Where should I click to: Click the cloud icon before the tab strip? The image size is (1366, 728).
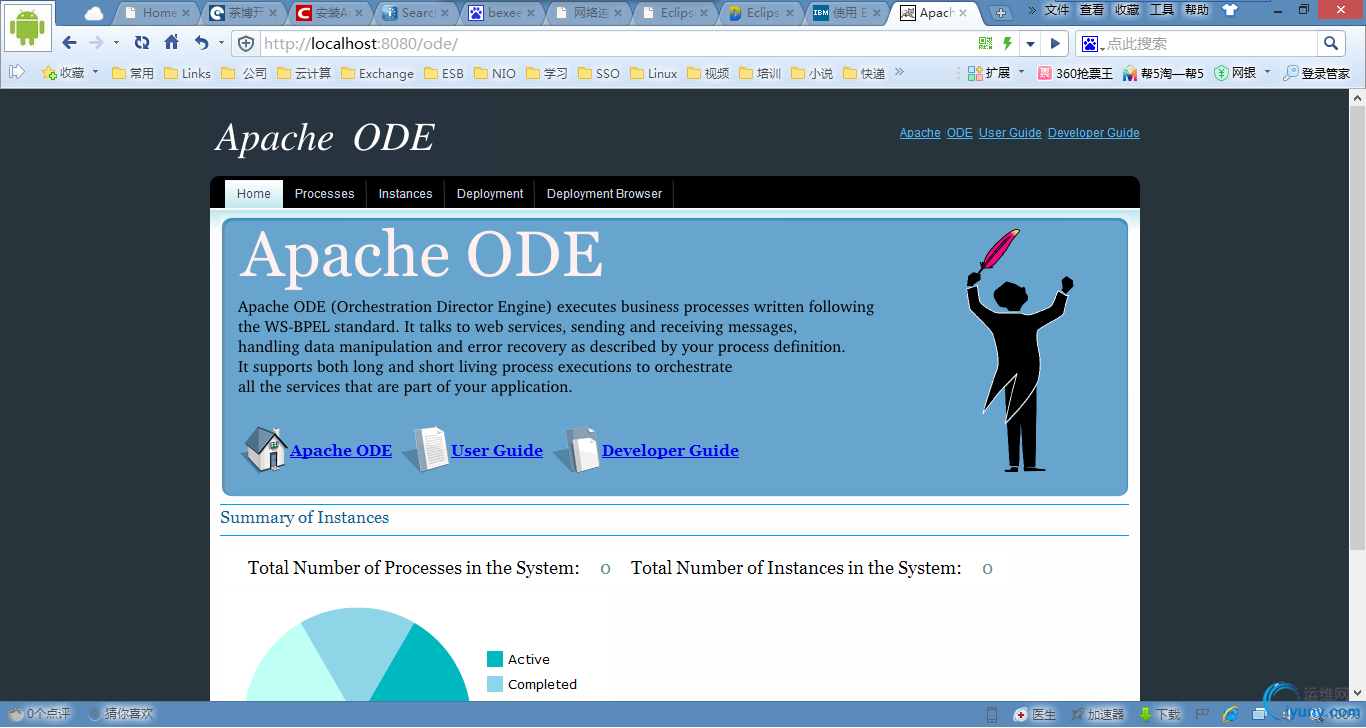94,13
